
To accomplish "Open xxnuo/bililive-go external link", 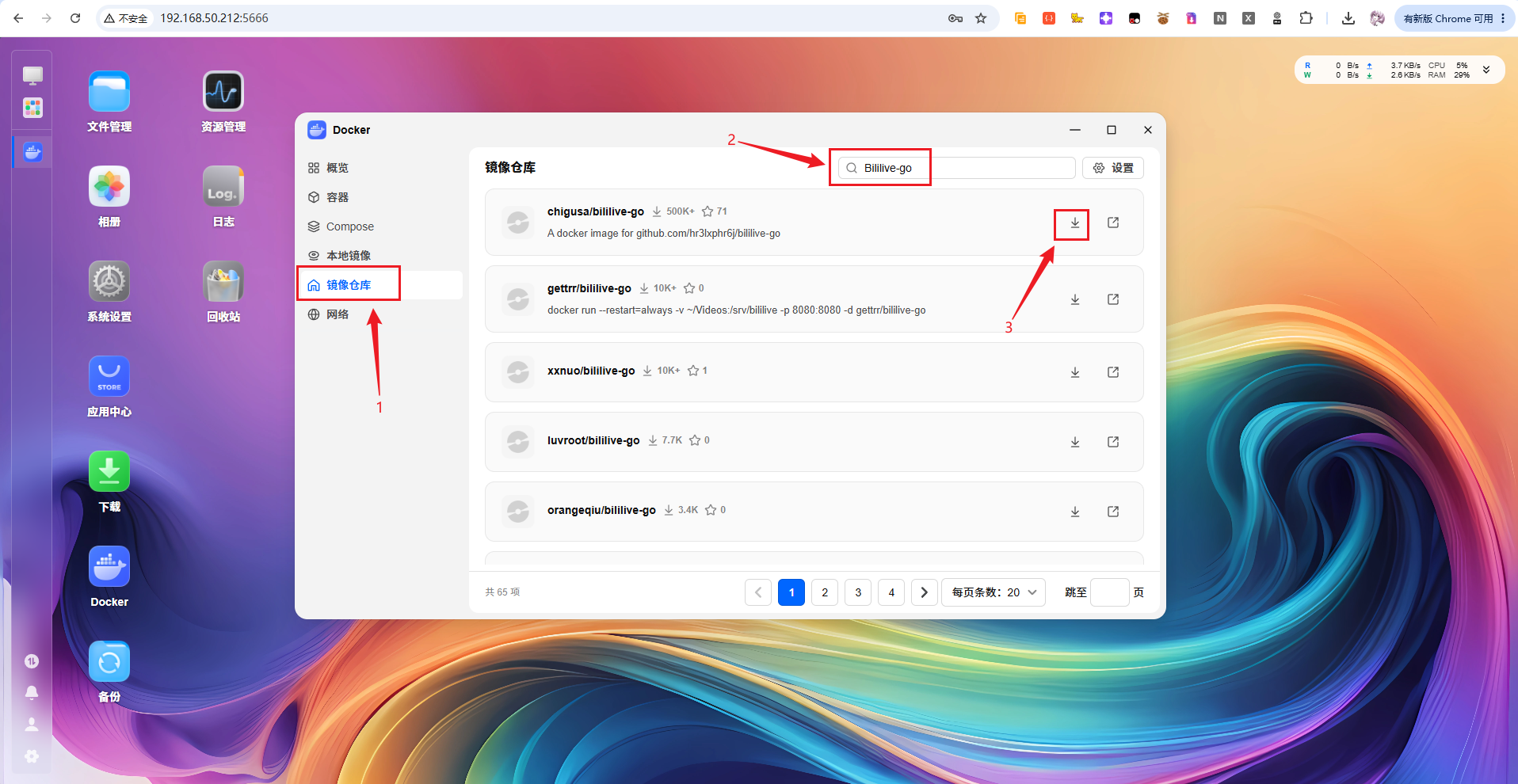I will point(1113,372).
